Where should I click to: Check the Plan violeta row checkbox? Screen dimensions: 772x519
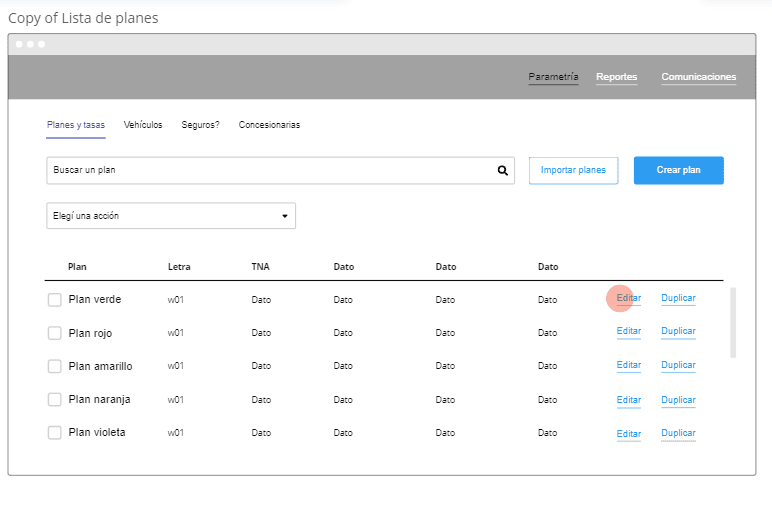point(55,432)
